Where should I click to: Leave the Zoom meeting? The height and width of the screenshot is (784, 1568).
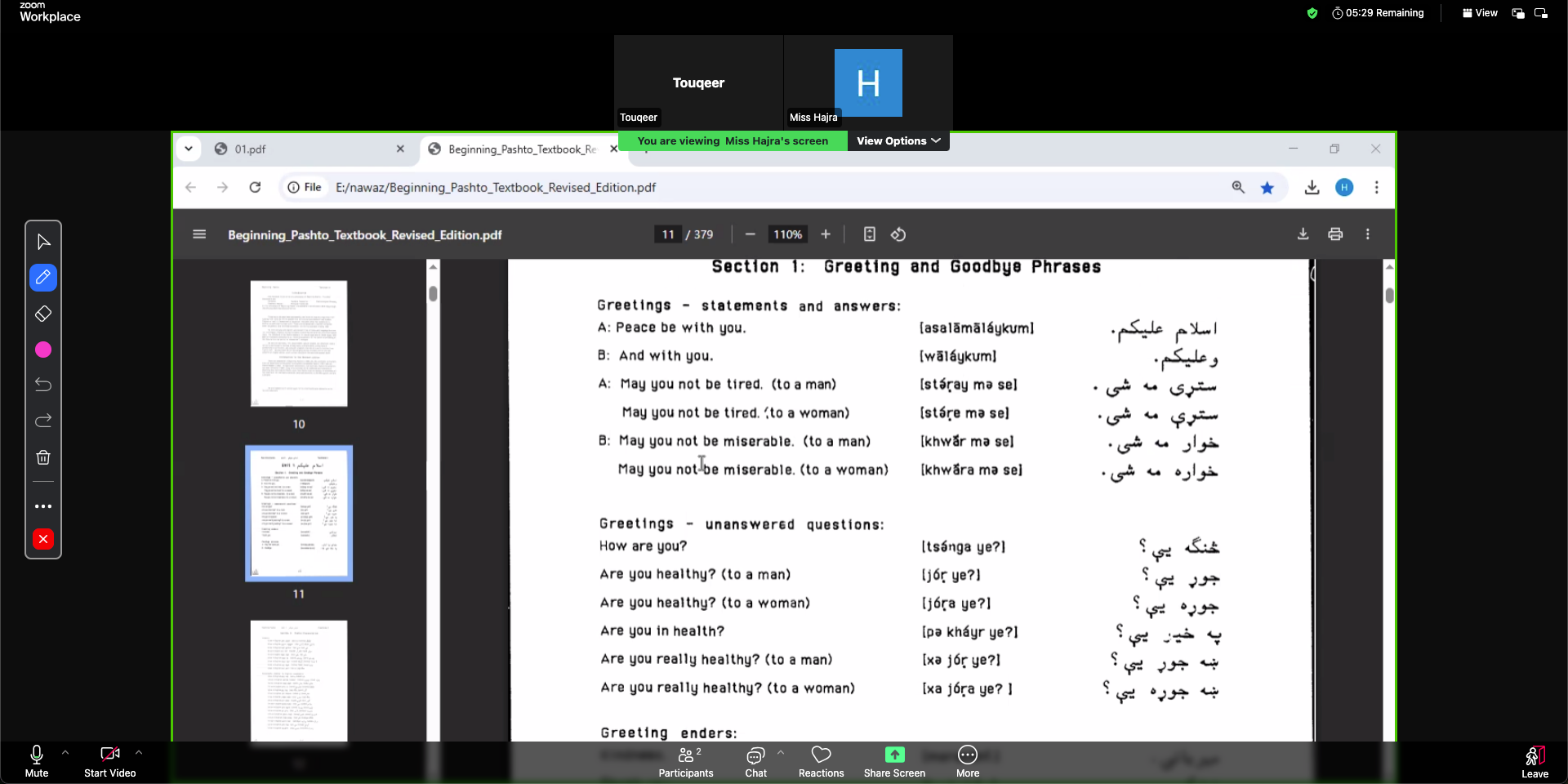click(1535, 761)
